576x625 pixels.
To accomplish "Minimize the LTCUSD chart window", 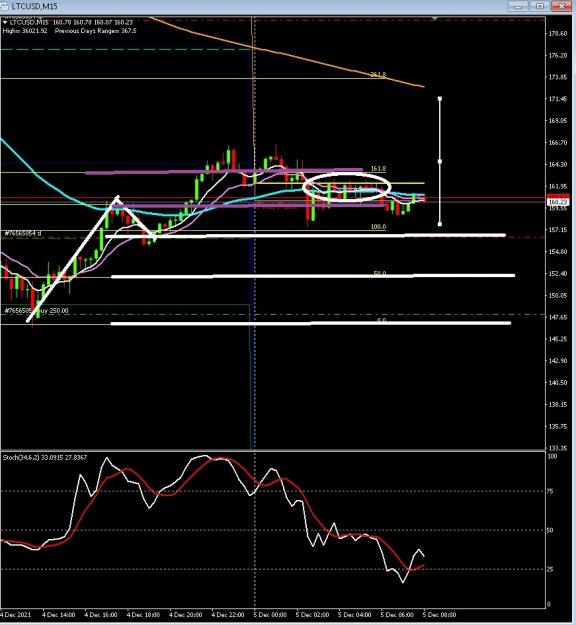I will pyautogui.click(x=518, y=6).
